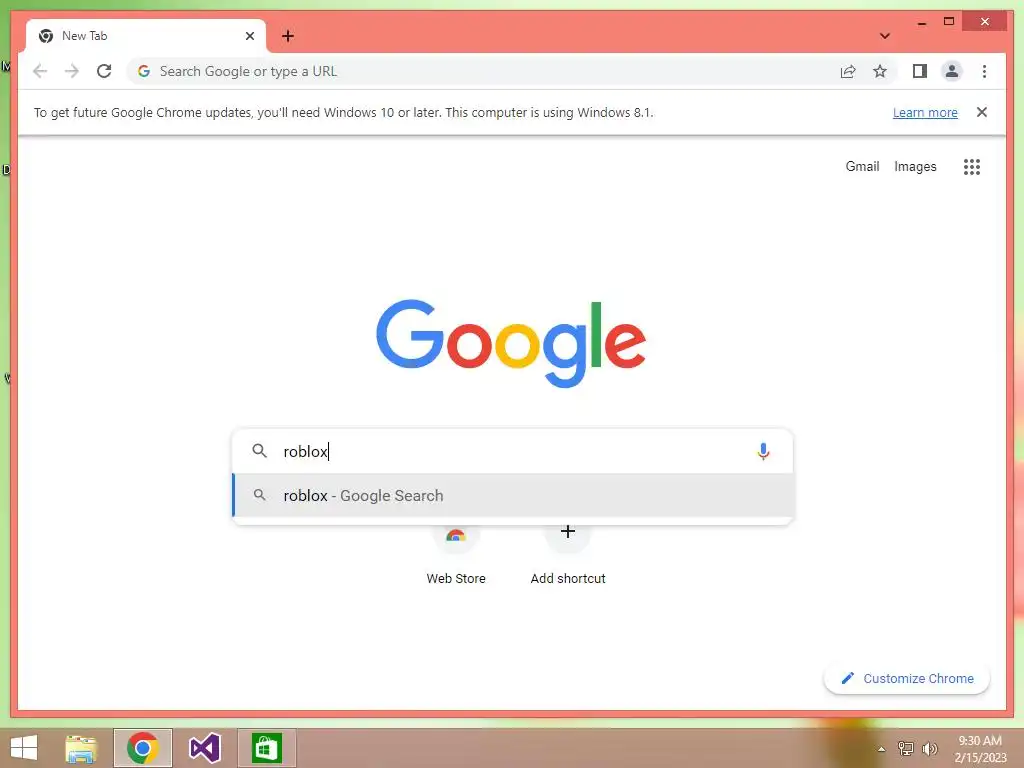
Task: Launch Visual Studio from the taskbar
Action: 204,748
